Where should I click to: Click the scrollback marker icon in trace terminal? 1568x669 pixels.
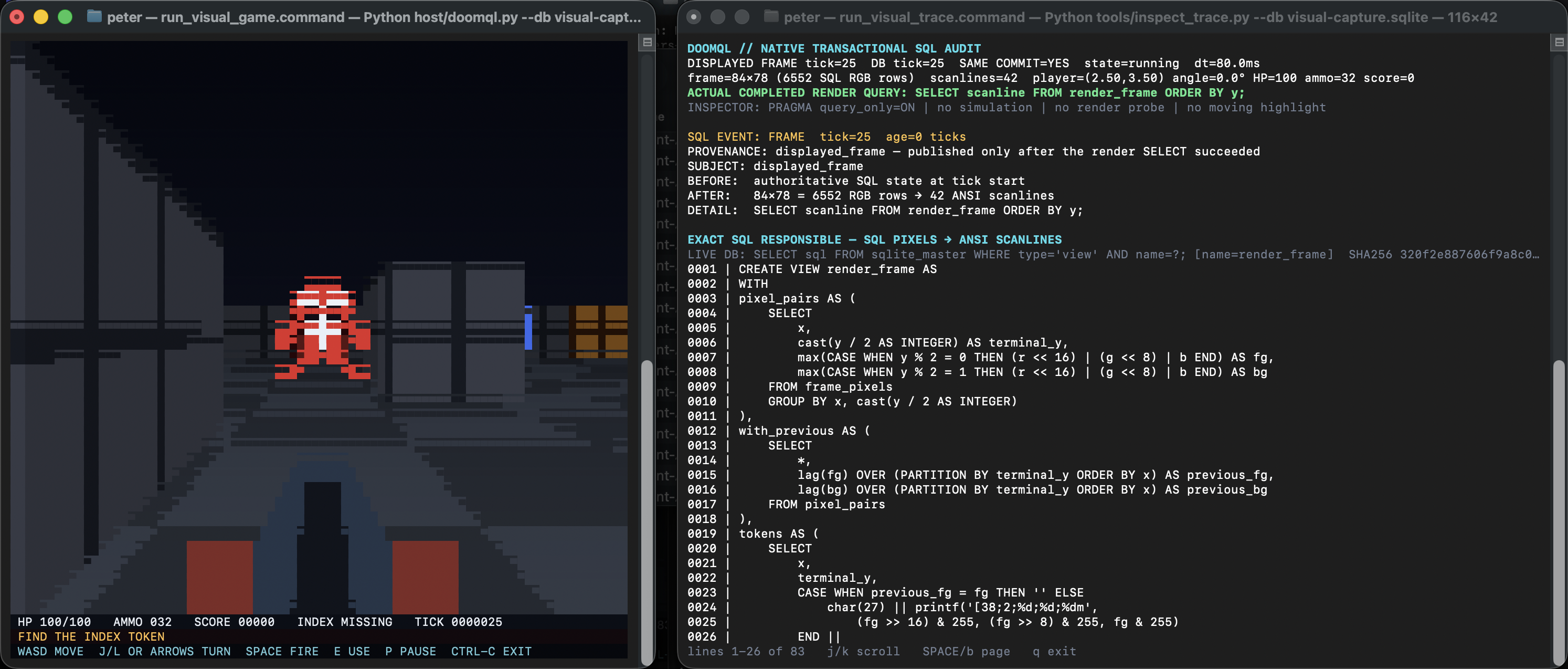1559,42
